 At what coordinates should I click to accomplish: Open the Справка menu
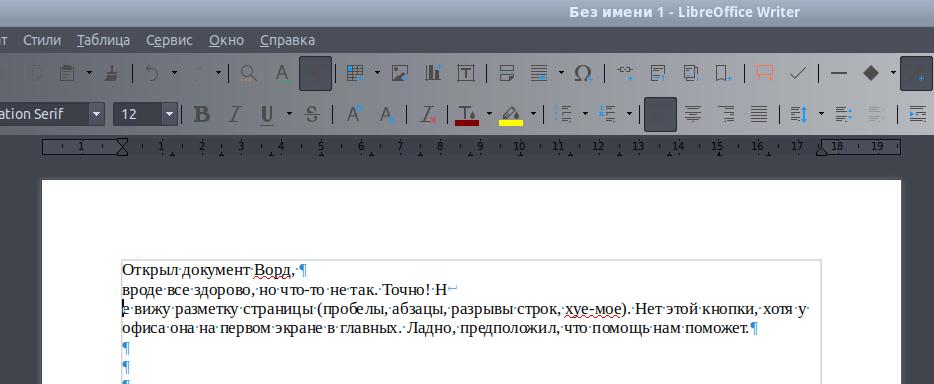click(x=288, y=40)
